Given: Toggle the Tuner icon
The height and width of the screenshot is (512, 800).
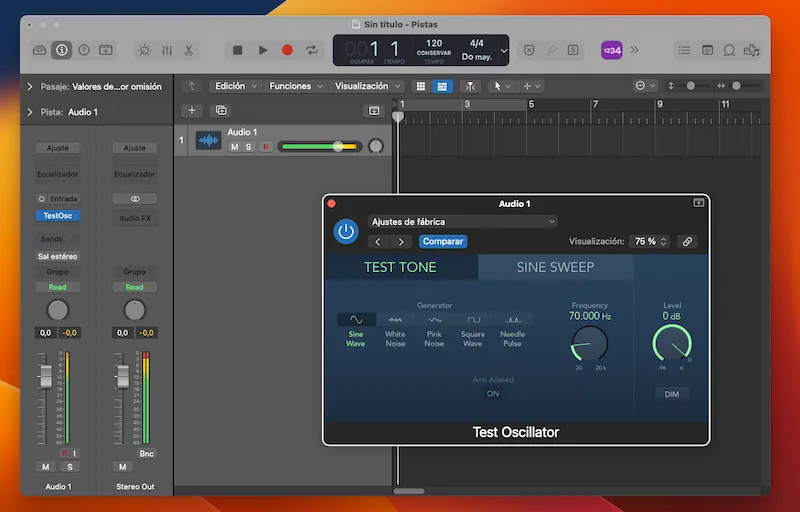Looking at the screenshot, I should [551, 50].
